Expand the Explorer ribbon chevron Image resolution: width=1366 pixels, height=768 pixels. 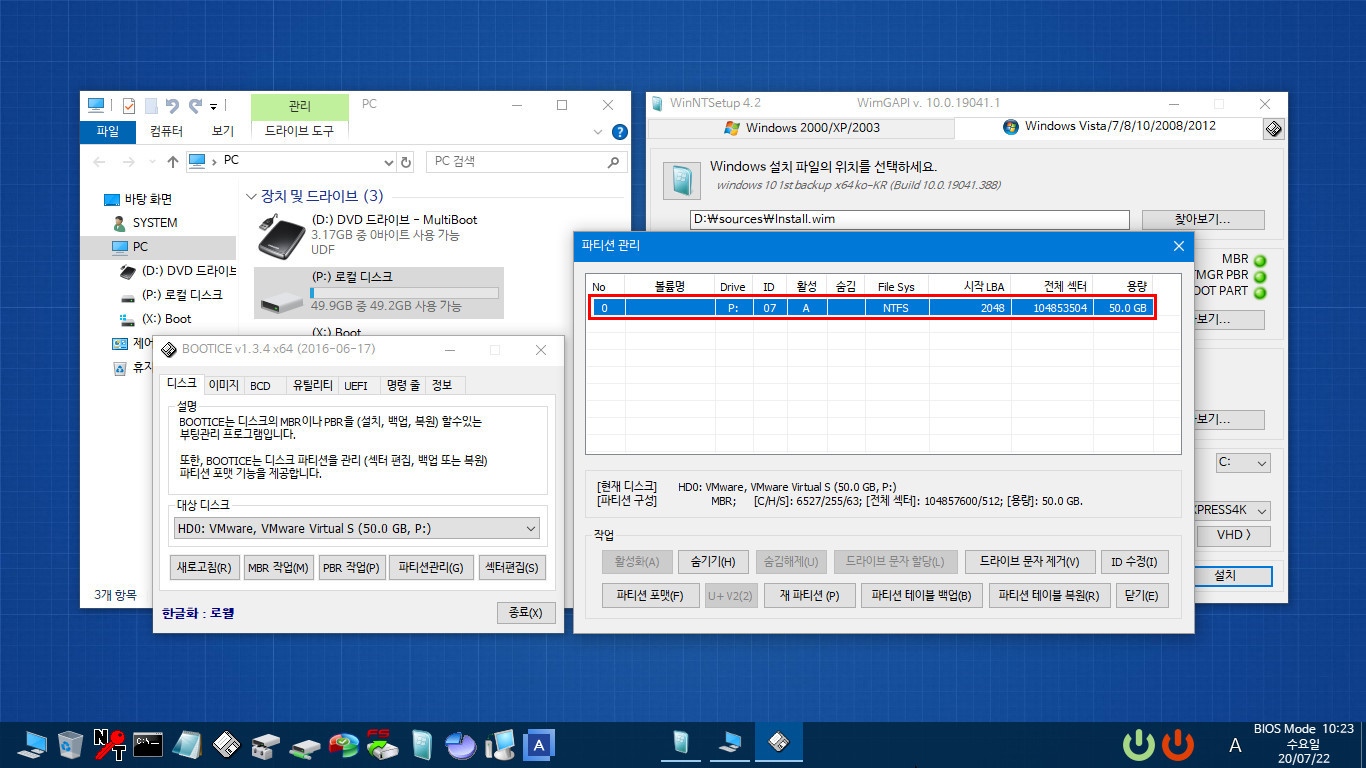tap(599, 131)
